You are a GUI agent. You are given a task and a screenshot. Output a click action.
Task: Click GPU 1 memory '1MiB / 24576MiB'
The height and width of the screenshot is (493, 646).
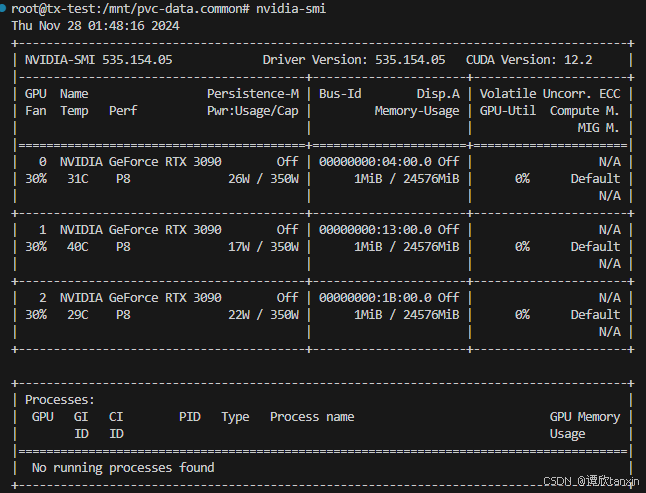tap(407, 247)
